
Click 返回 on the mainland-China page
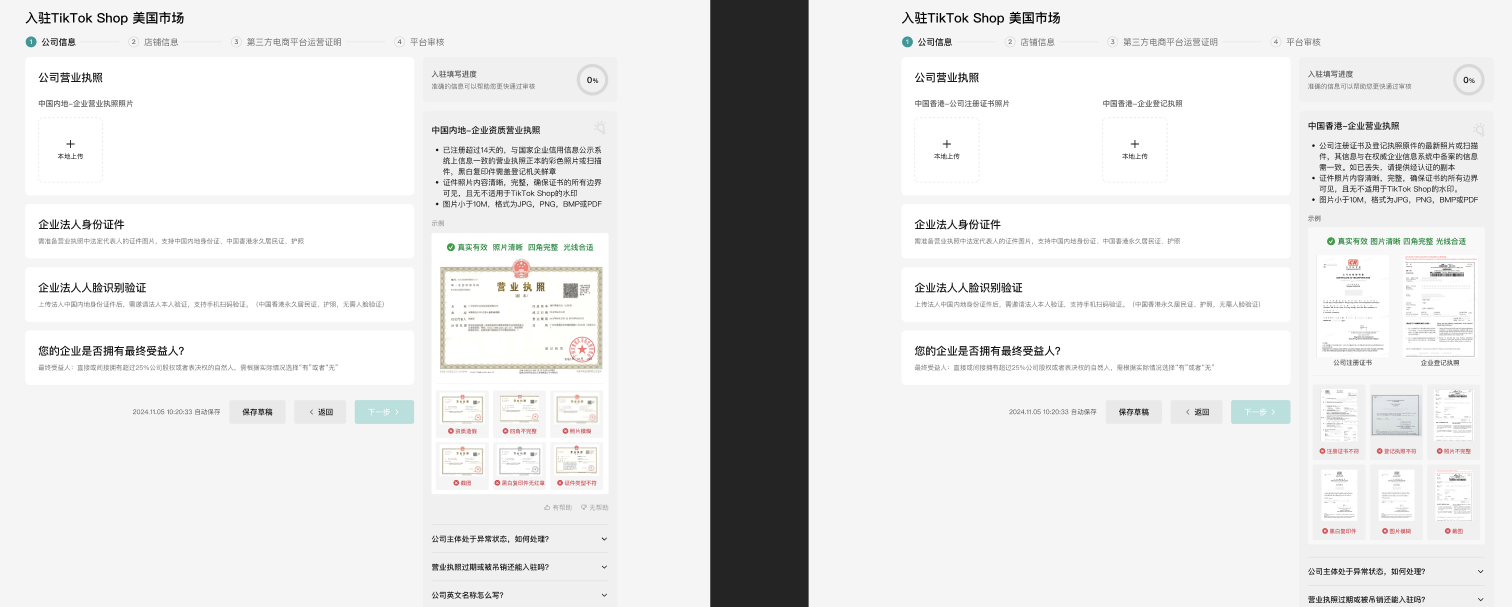(320, 412)
